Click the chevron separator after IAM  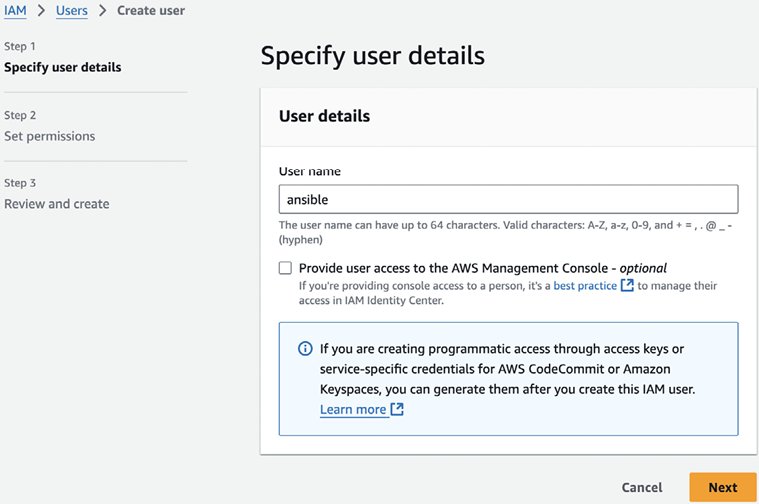(41, 11)
